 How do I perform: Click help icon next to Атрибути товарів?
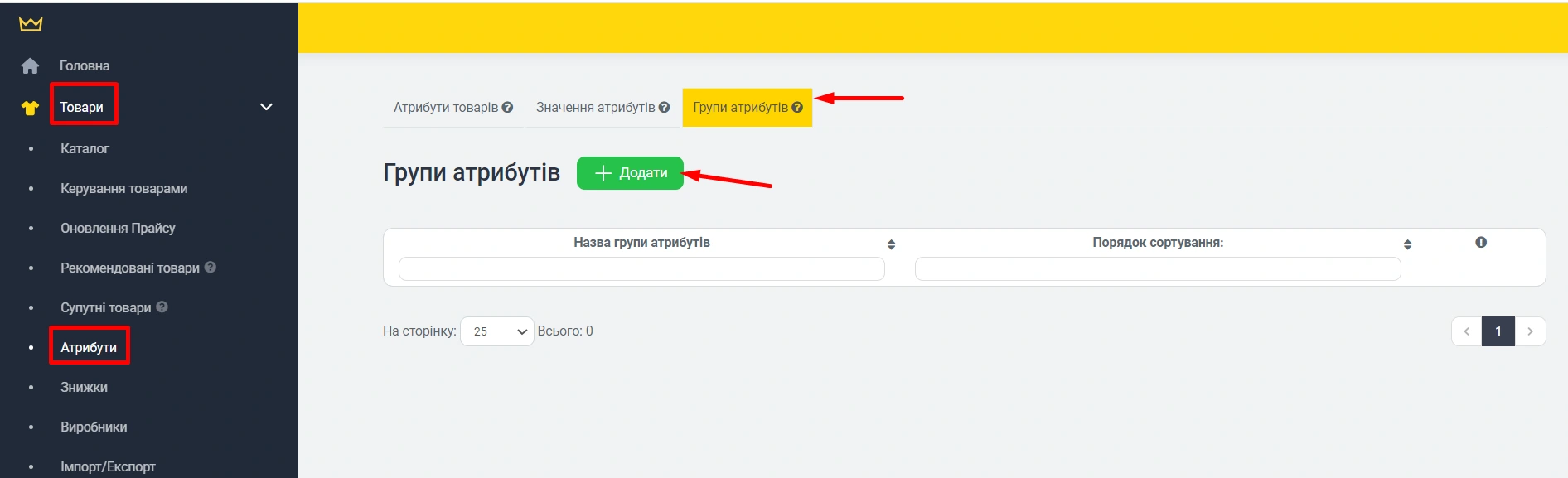[x=507, y=108]
